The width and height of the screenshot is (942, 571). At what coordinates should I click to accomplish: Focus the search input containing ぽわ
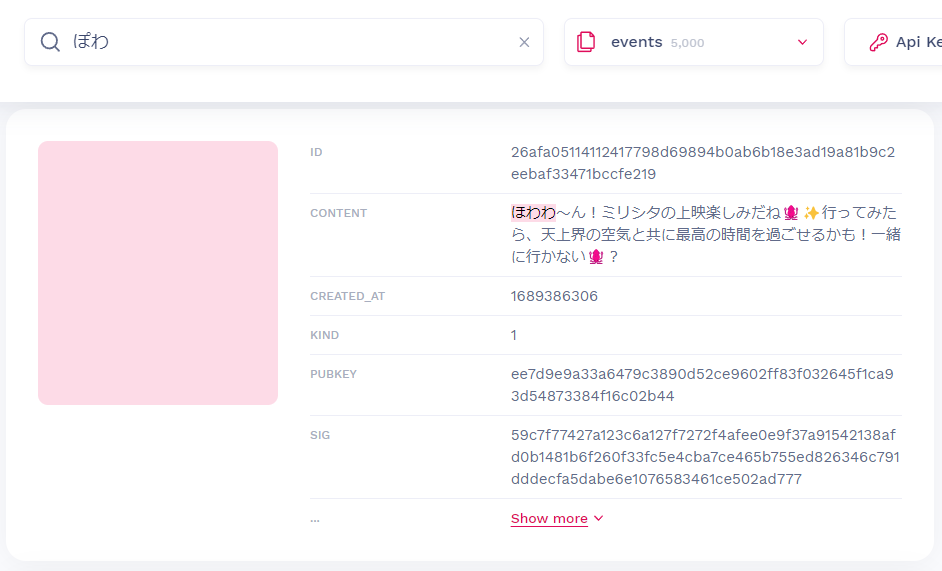290,42
